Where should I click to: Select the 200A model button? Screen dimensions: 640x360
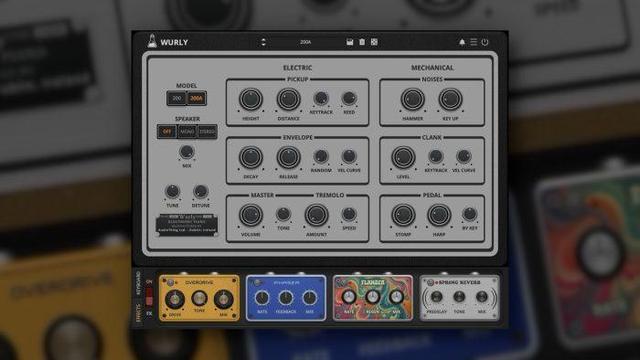[x=196, y=98]
